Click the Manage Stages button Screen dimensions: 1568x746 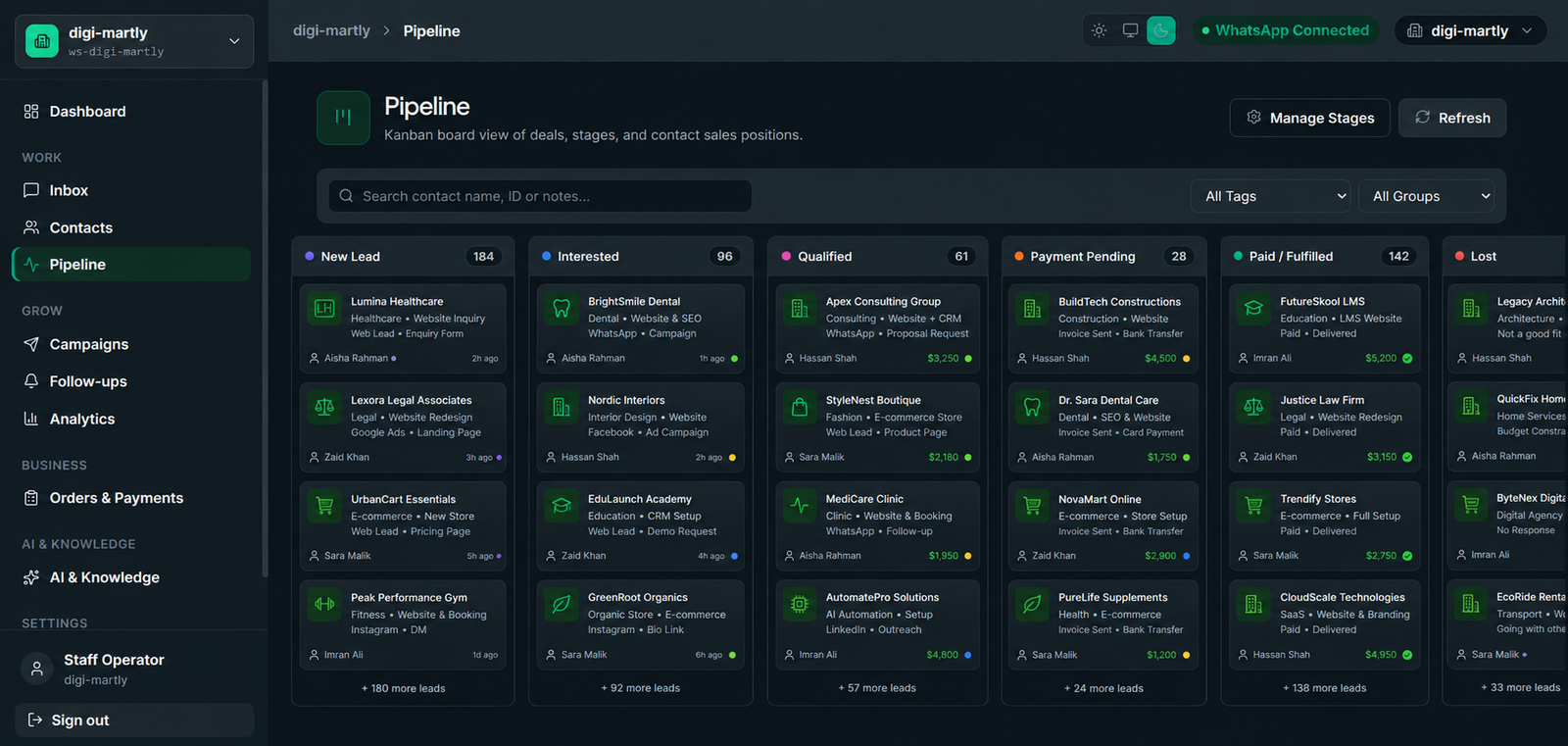point(1309,118)
